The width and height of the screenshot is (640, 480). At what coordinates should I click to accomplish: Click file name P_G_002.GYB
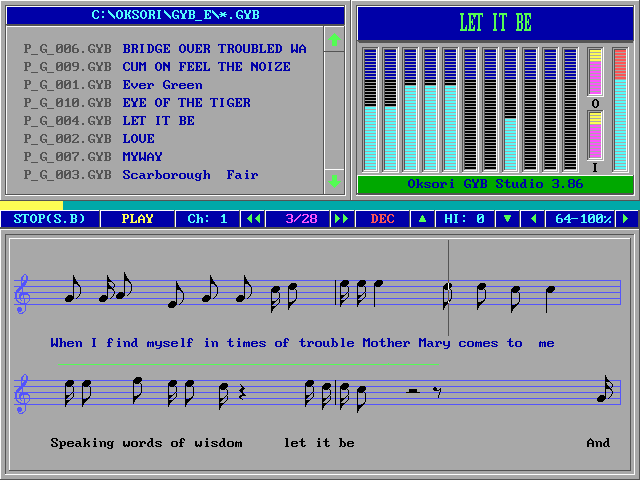tap(67, 138)
